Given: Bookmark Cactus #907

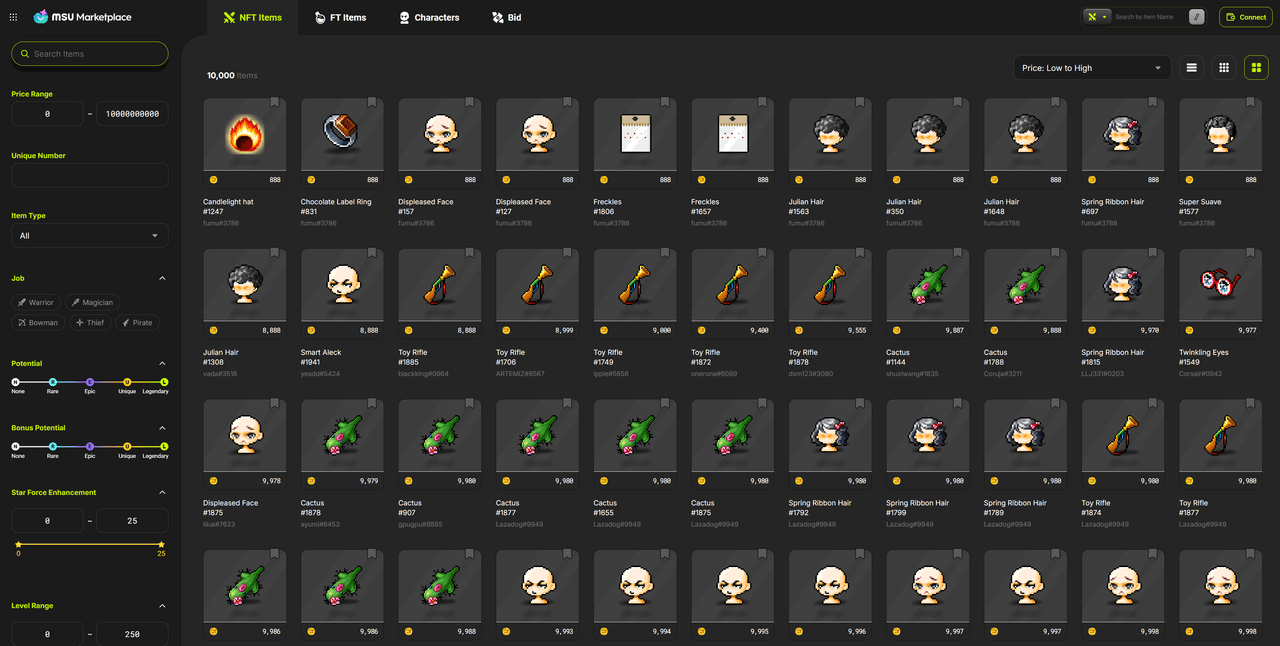Looking at the screenshot, I should [469, 404].
